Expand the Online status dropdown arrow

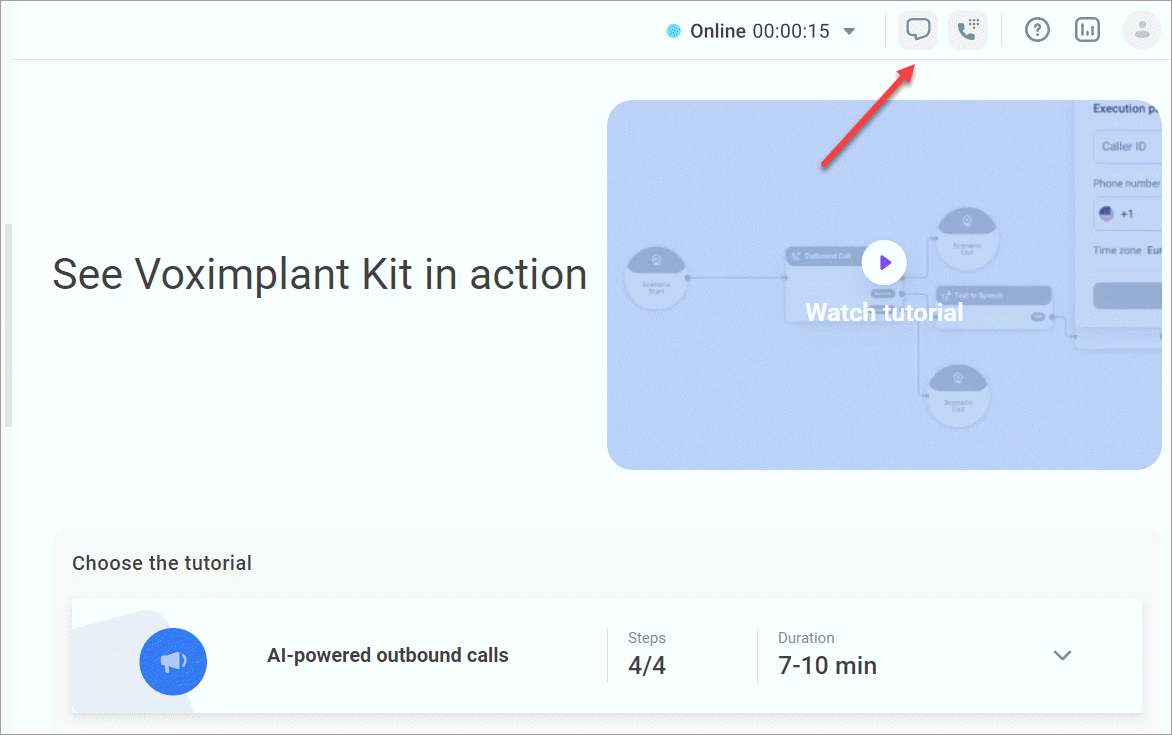[x=849, y=31]
